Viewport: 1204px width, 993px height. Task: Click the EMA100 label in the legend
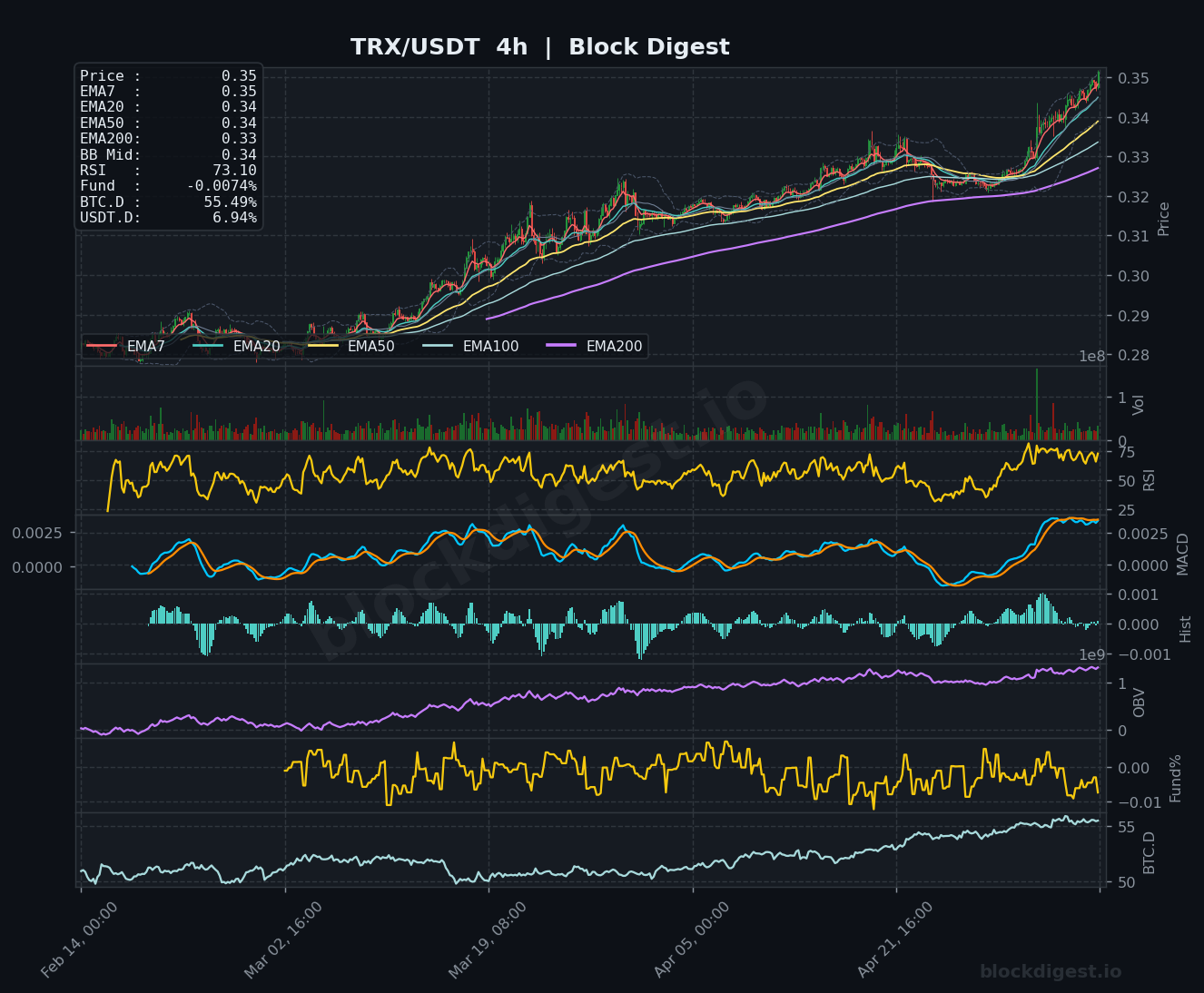(490, 346)
